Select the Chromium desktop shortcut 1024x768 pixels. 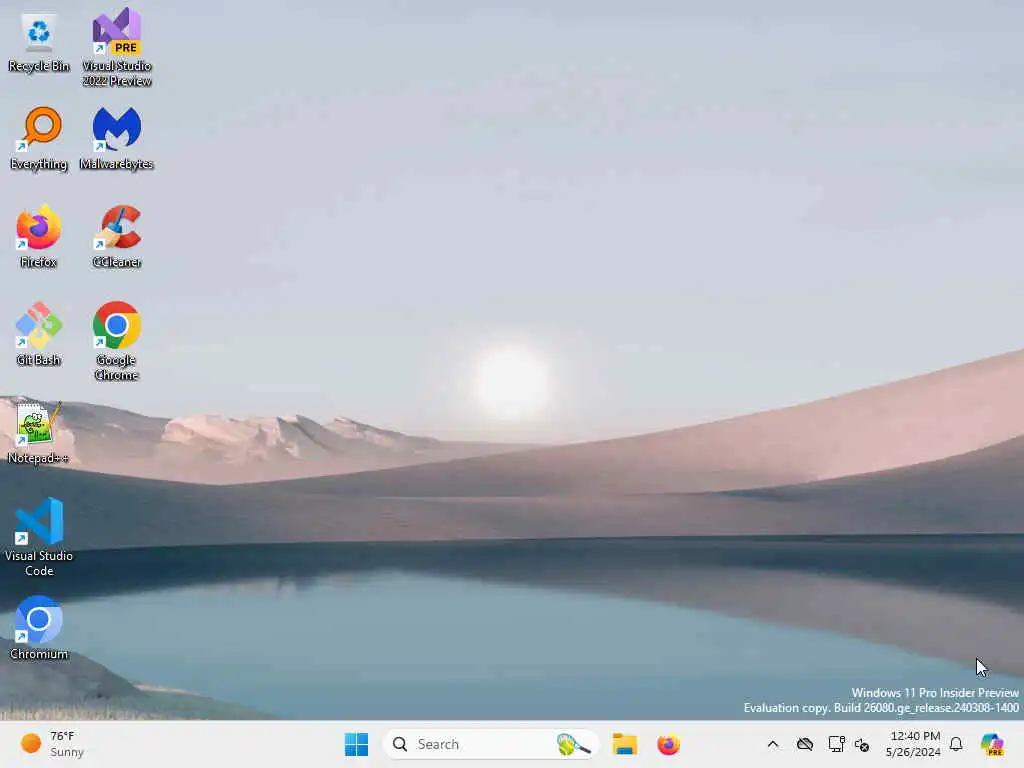pyautogui.click(x=39, y=628)
